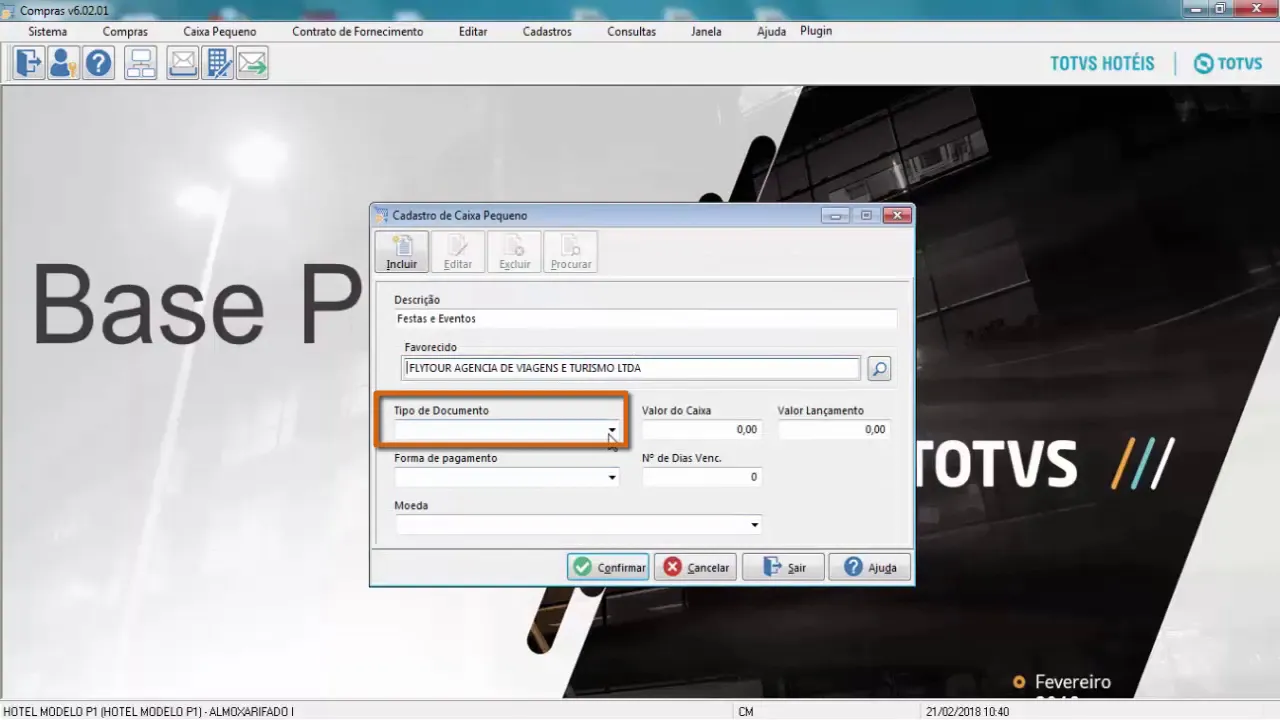Image resolution: width=1280 pixels, height=720 pixels.
Task: Open the Editar menu in the menu bar
Action: (473, 31)
